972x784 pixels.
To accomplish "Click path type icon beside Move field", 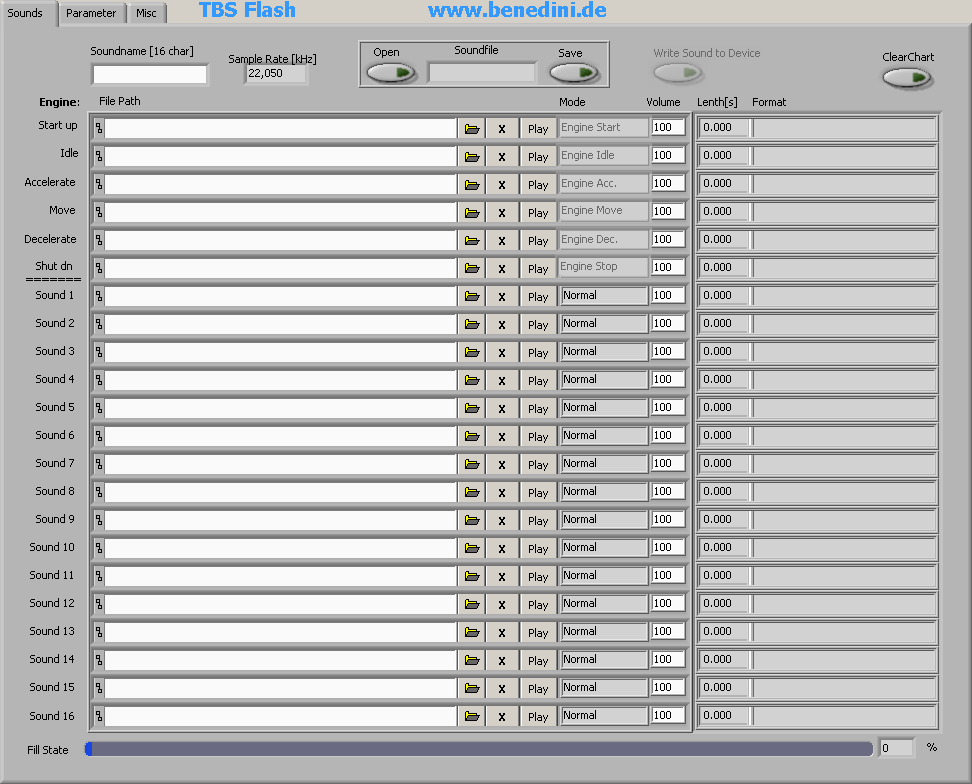I will click(x=99, y=212).
